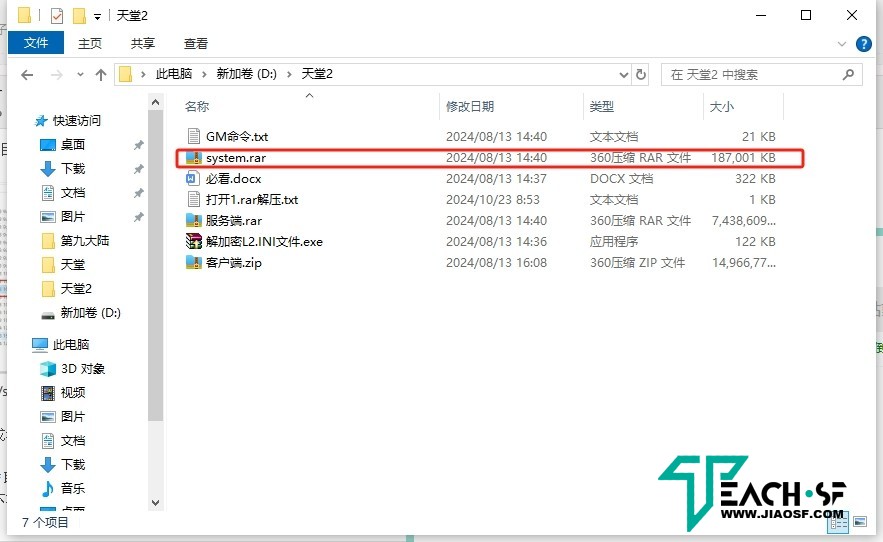Sort by 类型 column header

tap(601, 106)
